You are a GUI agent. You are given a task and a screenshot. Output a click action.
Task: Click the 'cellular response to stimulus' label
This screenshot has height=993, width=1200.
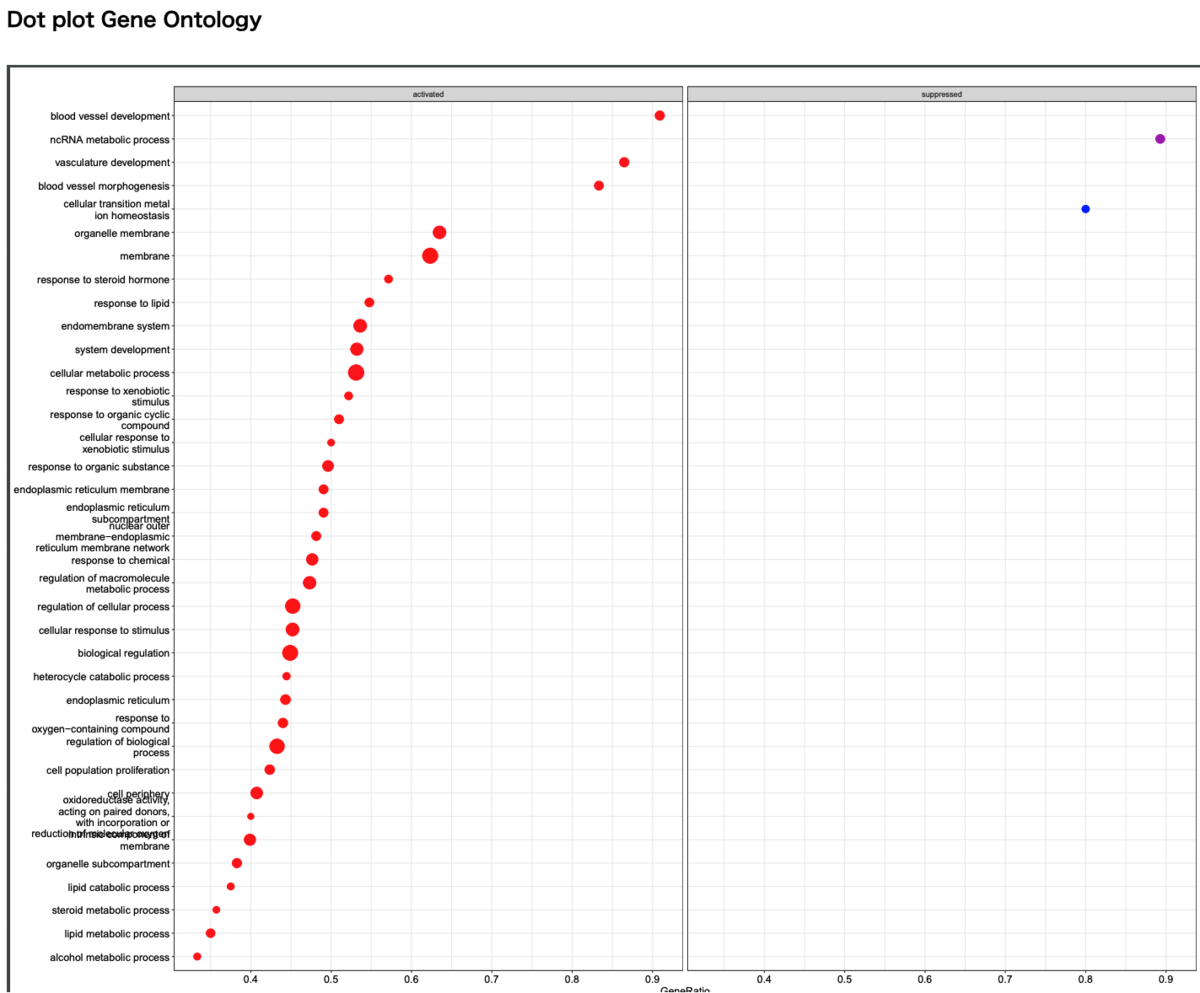click(104, 630)
